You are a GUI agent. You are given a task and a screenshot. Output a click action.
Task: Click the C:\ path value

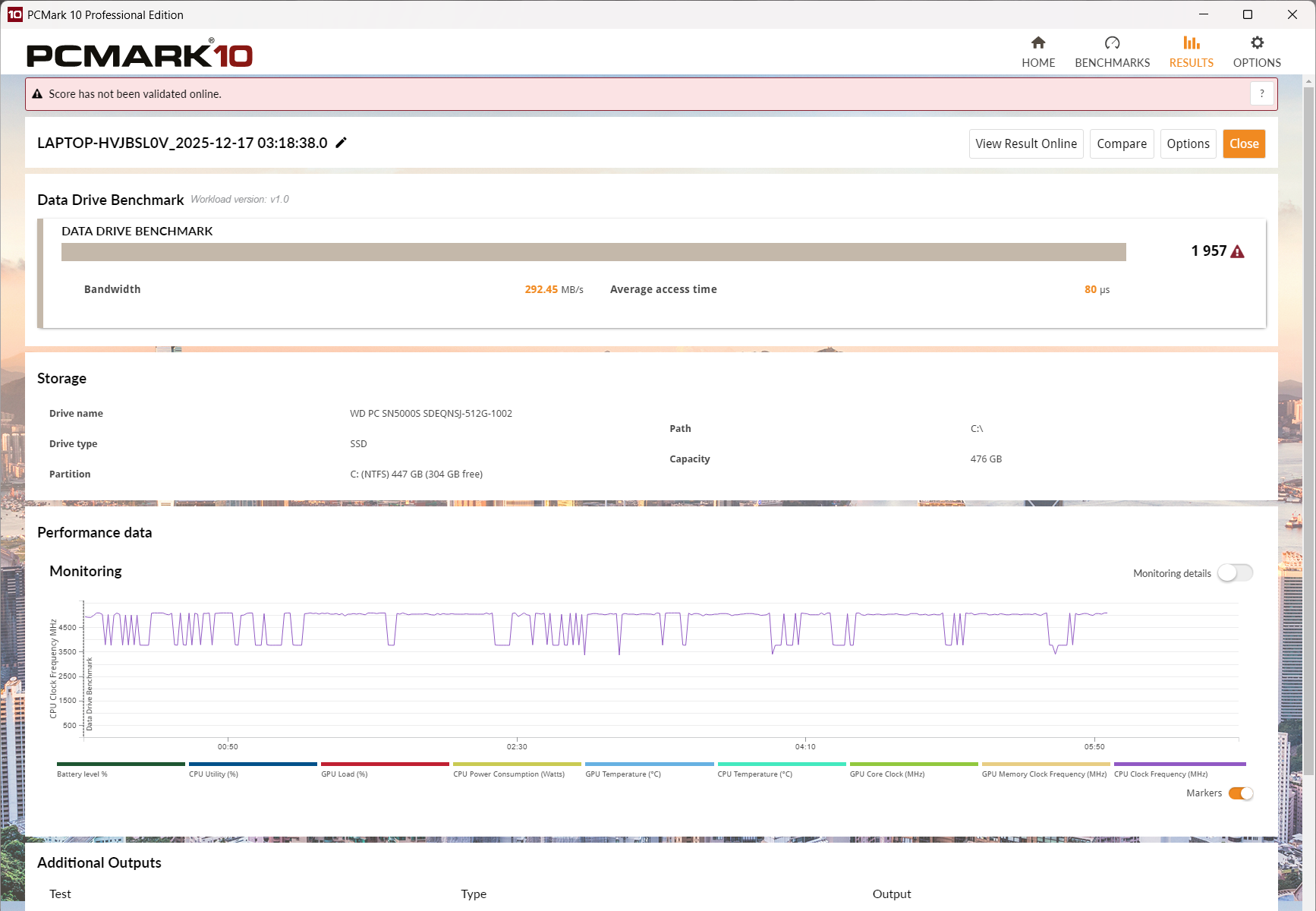click(977, 429)
